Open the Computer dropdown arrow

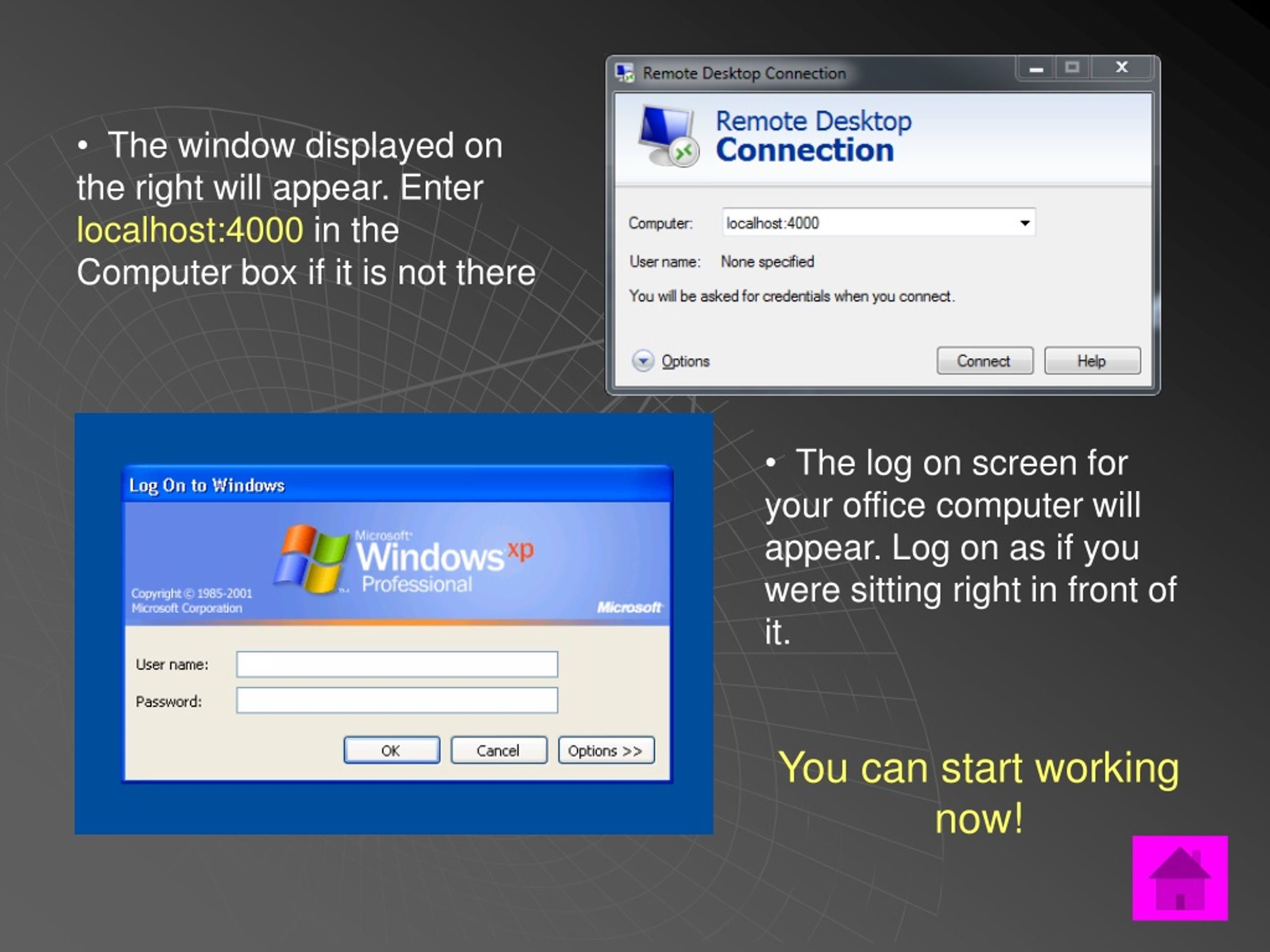1025,223
